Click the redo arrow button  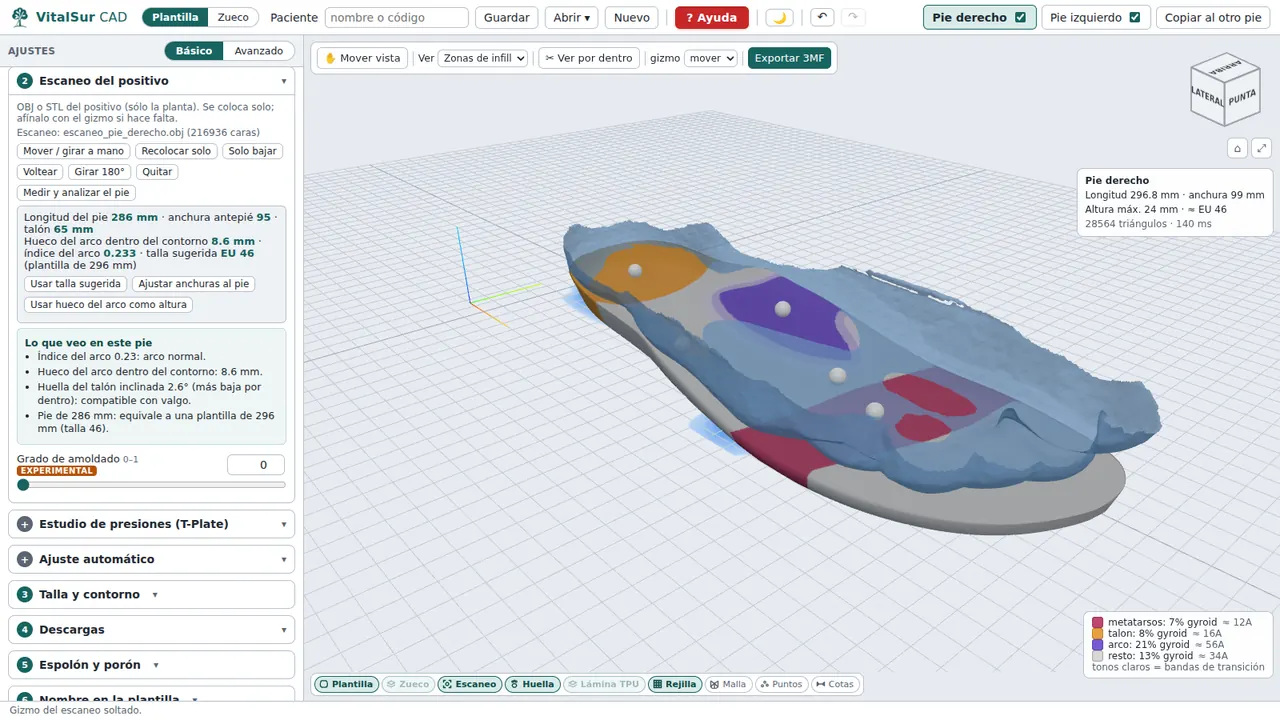(x=853, y=18)
